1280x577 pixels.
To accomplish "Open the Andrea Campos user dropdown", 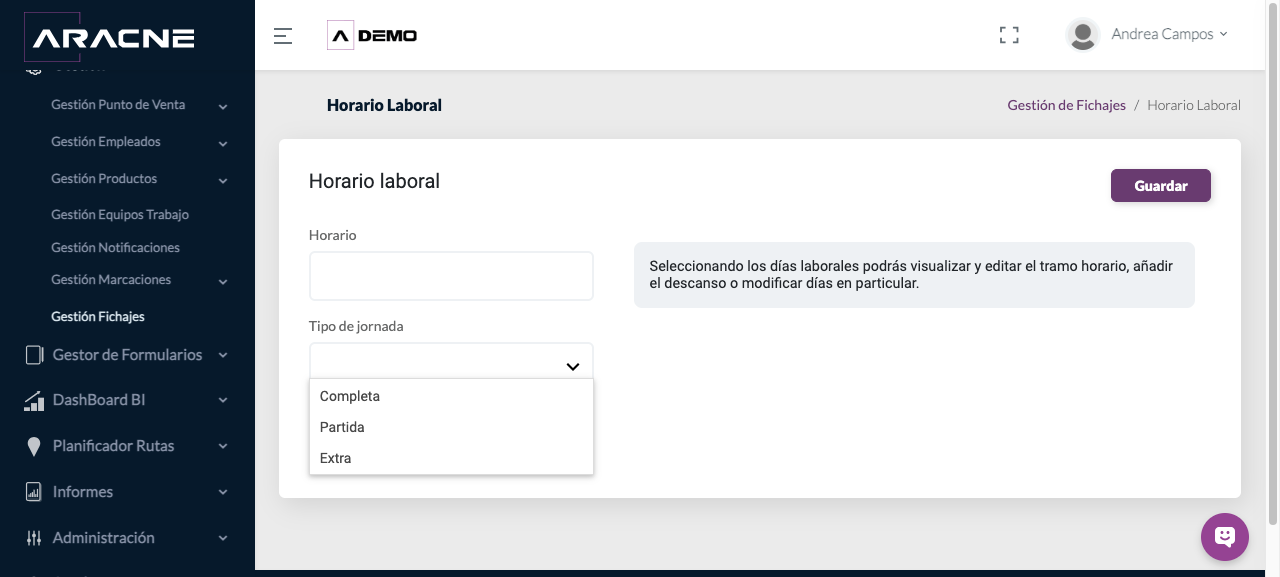I will (1169, 34).
